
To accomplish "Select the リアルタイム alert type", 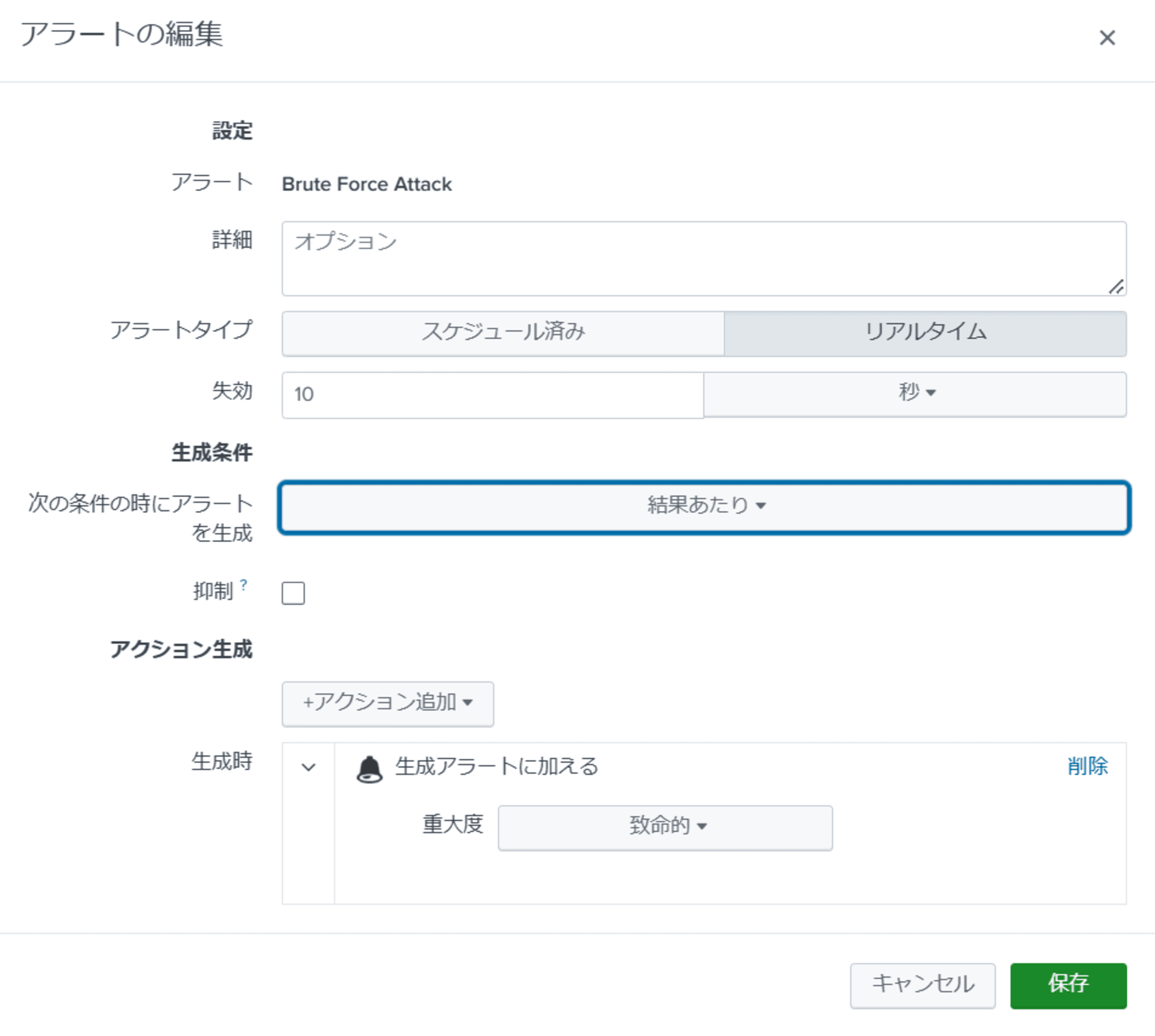I will pos(925,334).
